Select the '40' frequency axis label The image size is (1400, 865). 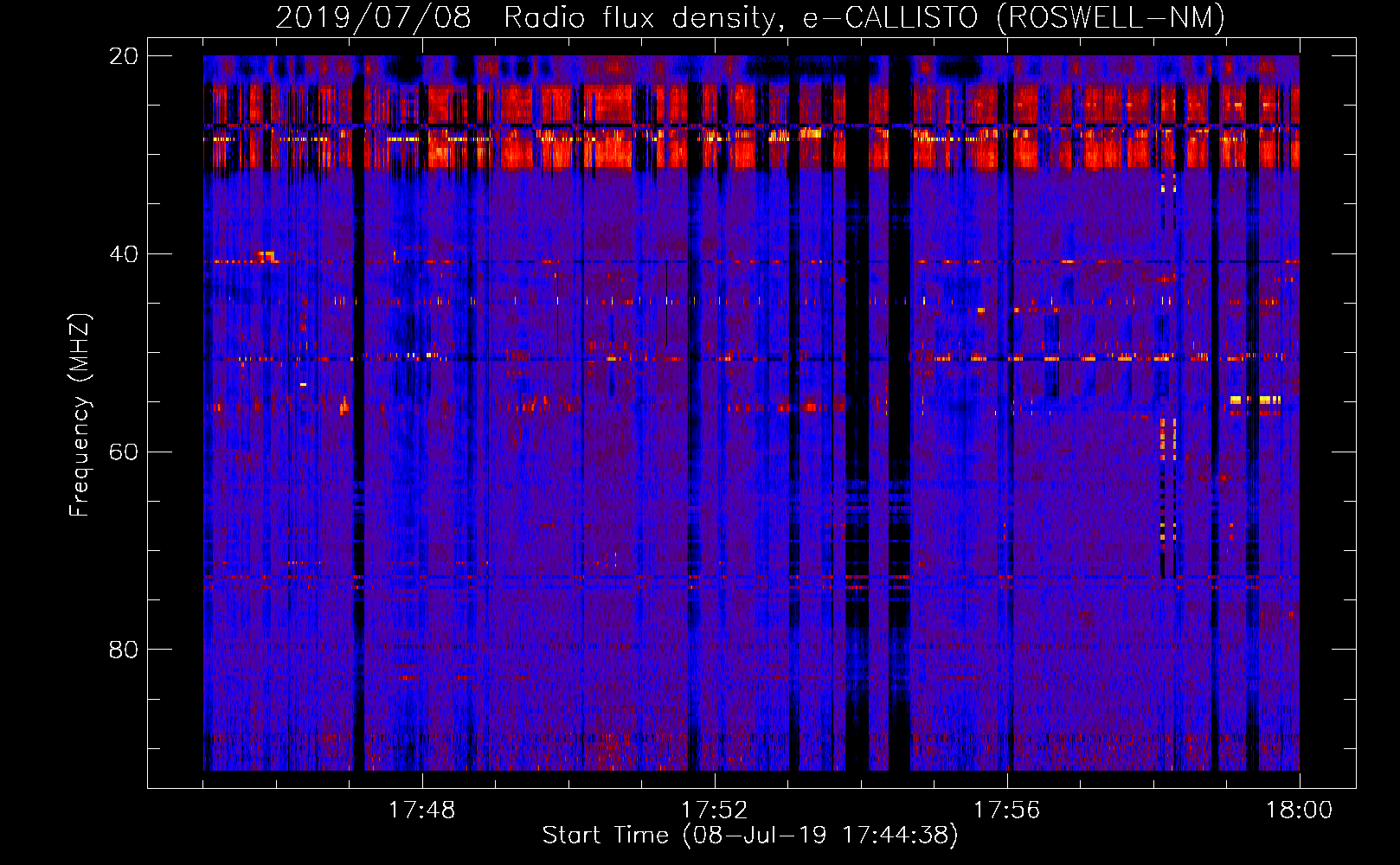(123, 254)
